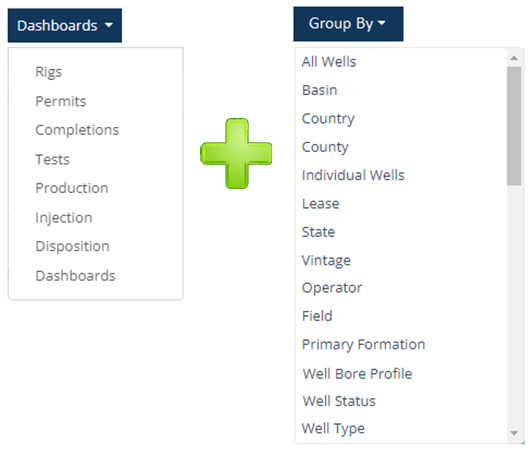The image size is (531, 454).
Task: Click the green plus icon
Action: click(236, 153)
